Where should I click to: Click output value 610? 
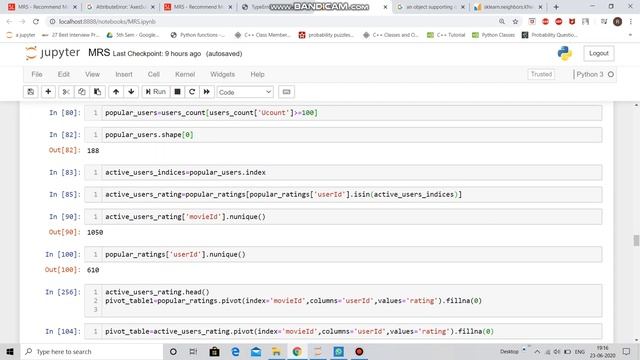[x=93, y=270]
